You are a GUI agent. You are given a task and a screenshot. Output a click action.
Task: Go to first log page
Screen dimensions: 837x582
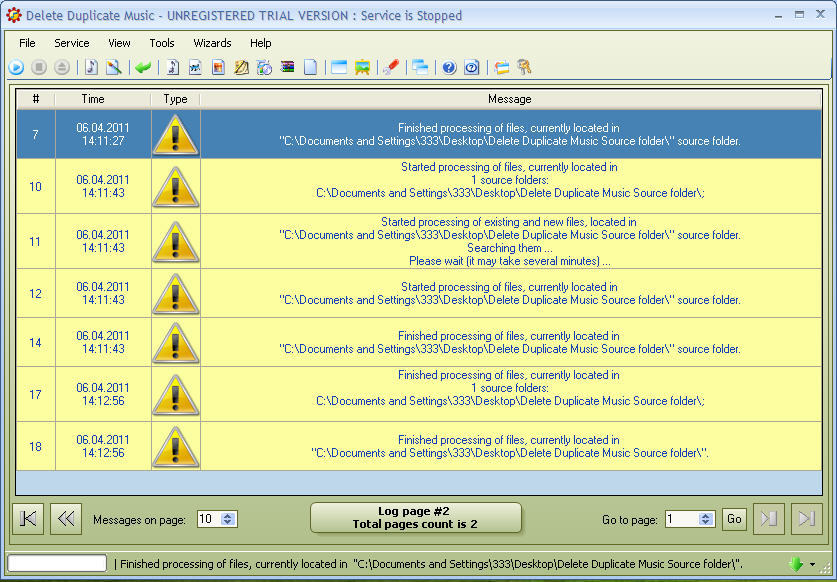(28, 518)
